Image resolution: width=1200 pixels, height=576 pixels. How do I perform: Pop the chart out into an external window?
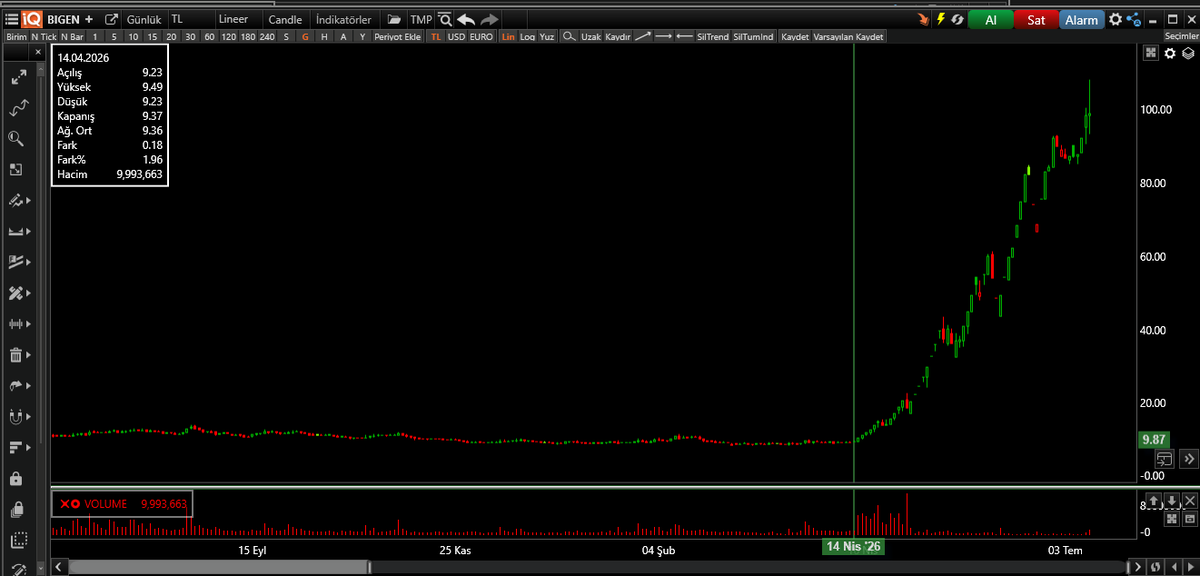[x=111, y=19]
